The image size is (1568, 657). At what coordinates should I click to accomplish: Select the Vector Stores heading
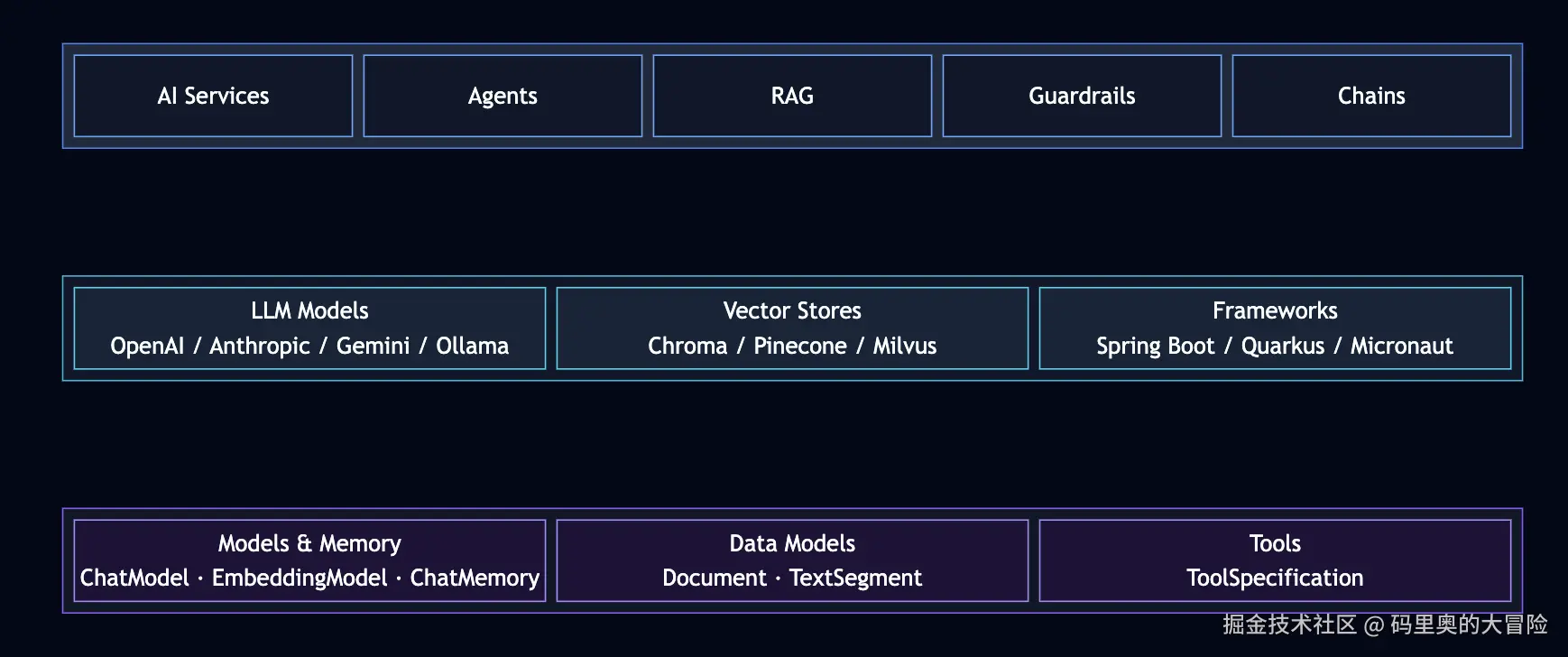pyautogui.click(x=792, y=310)
